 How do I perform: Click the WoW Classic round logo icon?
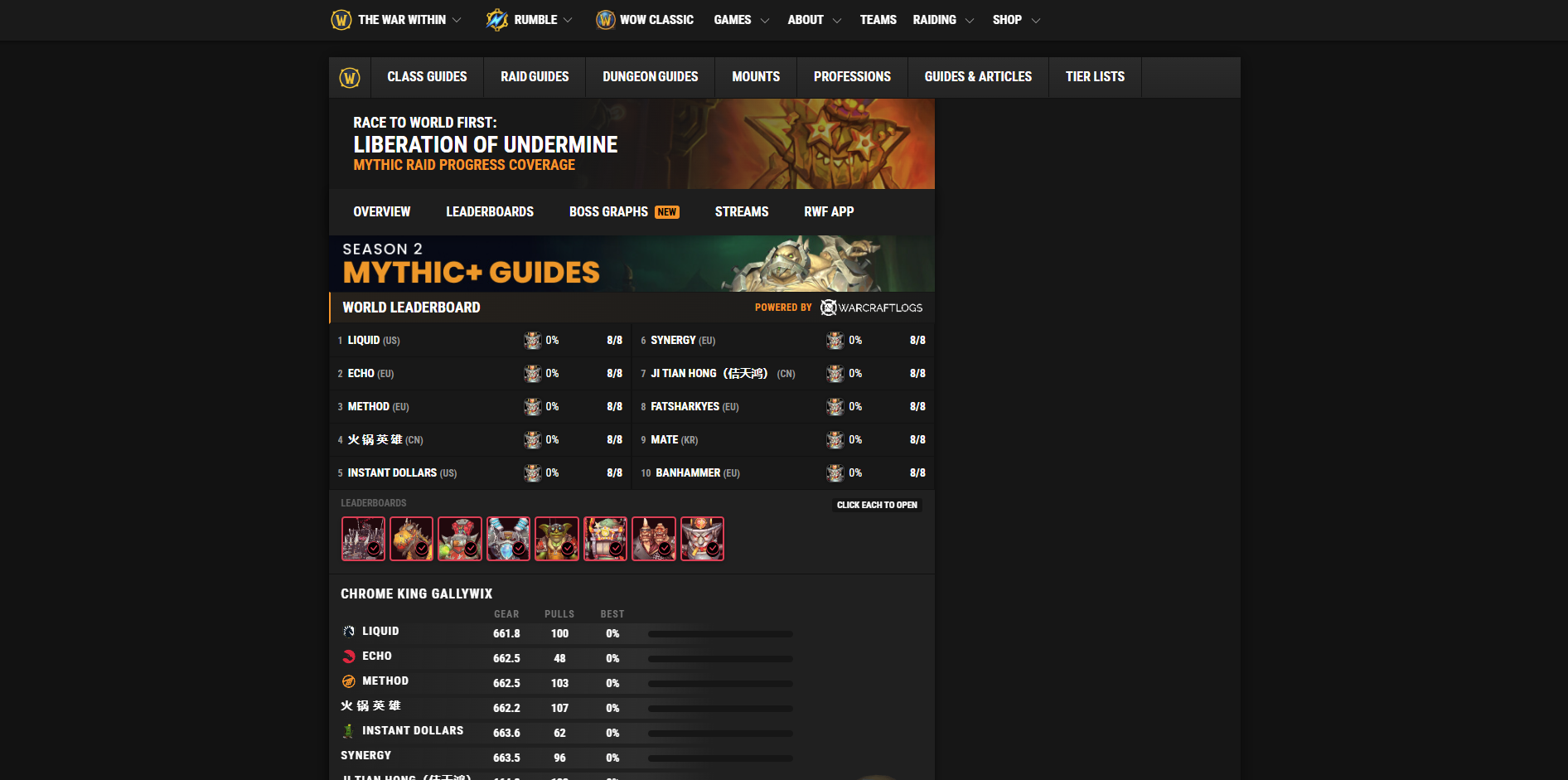pos(606,20)
